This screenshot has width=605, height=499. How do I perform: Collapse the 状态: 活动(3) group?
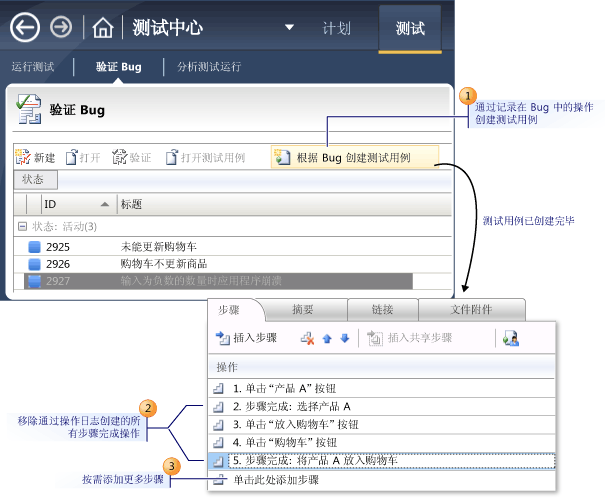[x=23, y=227]
